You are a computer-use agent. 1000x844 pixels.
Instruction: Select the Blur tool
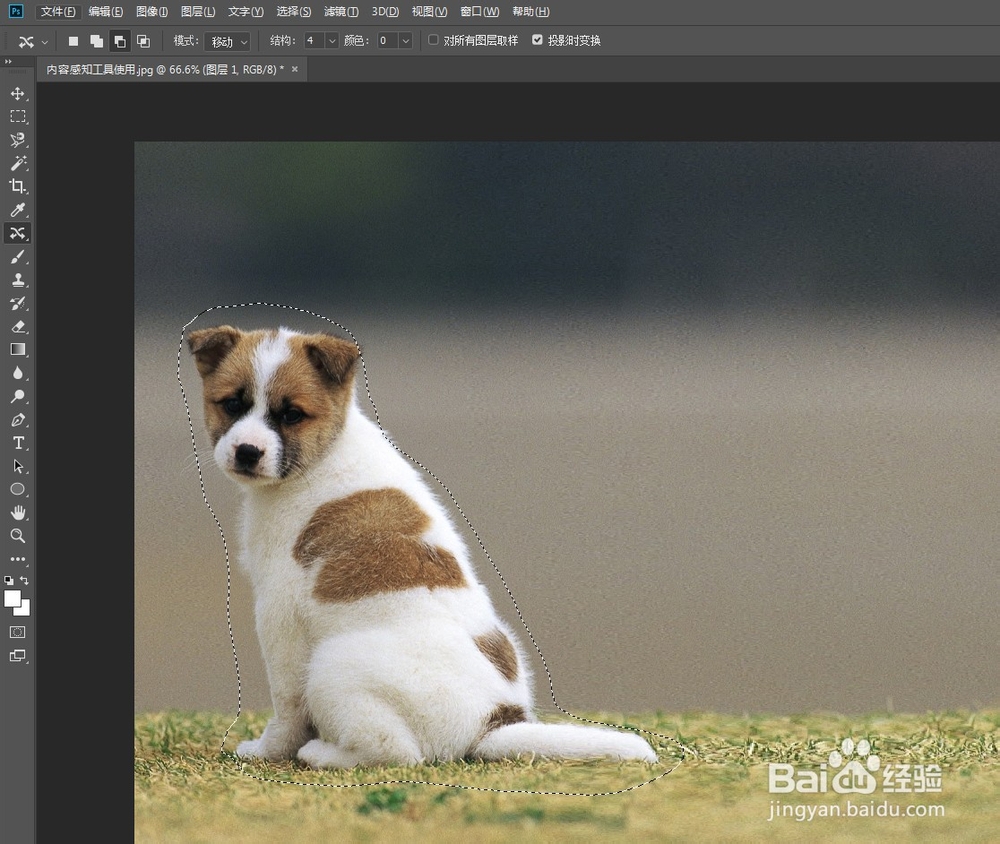[x=18, y=373]
